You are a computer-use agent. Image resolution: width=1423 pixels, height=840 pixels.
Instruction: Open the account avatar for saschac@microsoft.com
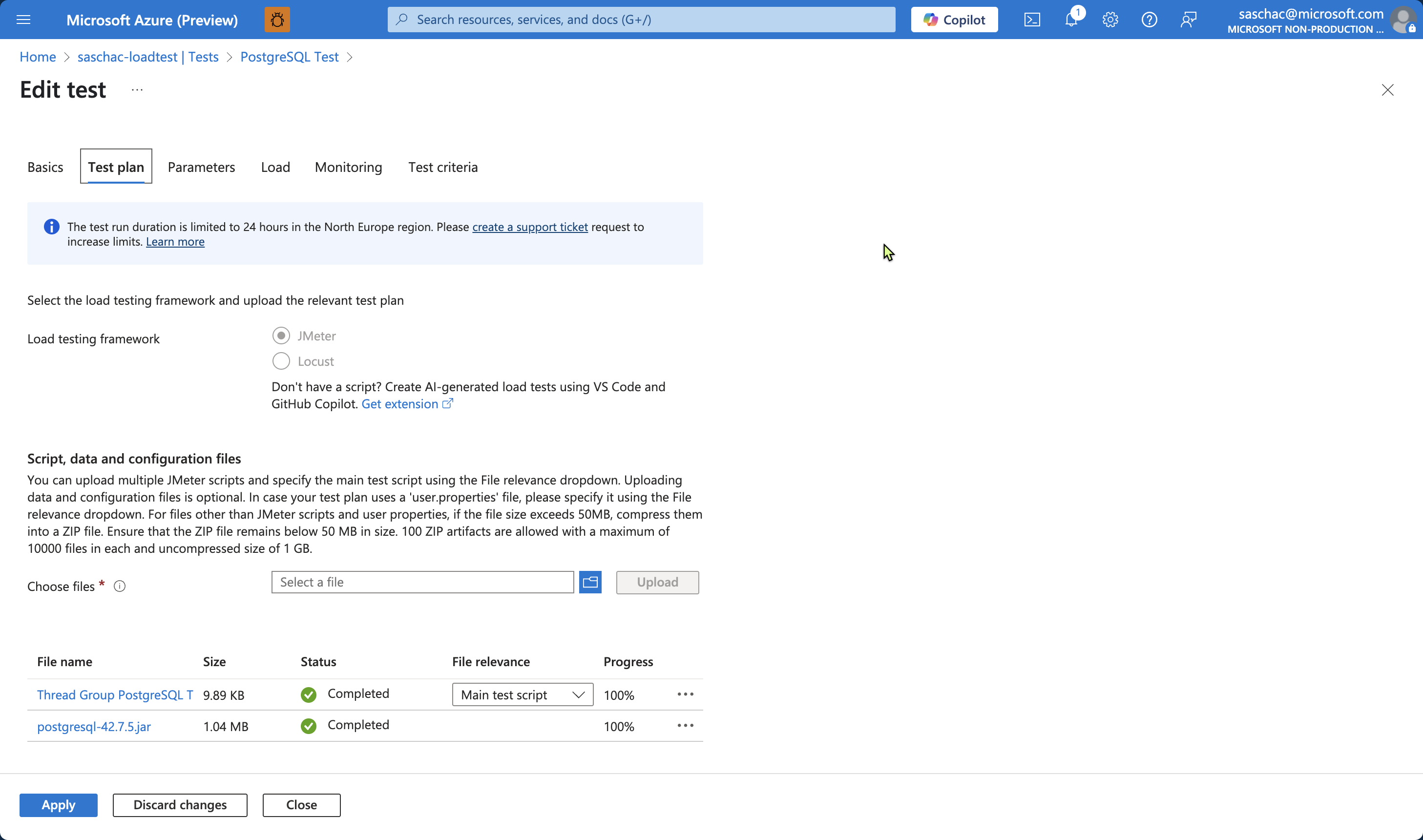click(1403, 20)
